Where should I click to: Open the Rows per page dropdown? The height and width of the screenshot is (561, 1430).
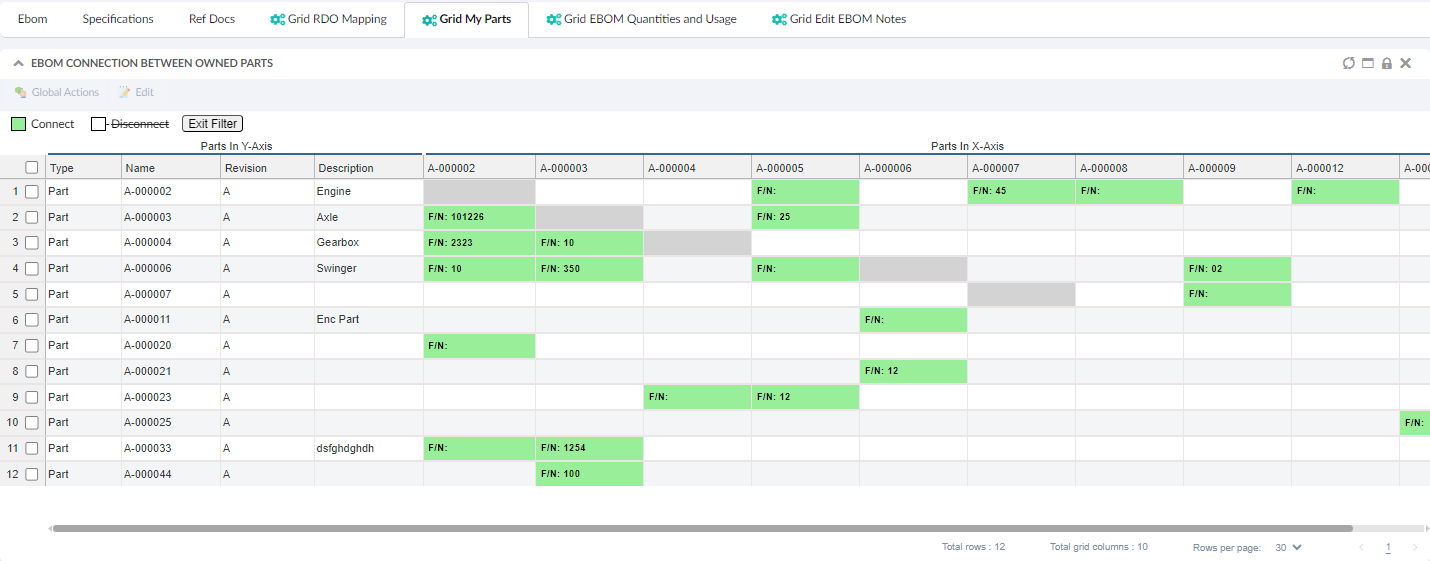click(x=1288, y=547)
